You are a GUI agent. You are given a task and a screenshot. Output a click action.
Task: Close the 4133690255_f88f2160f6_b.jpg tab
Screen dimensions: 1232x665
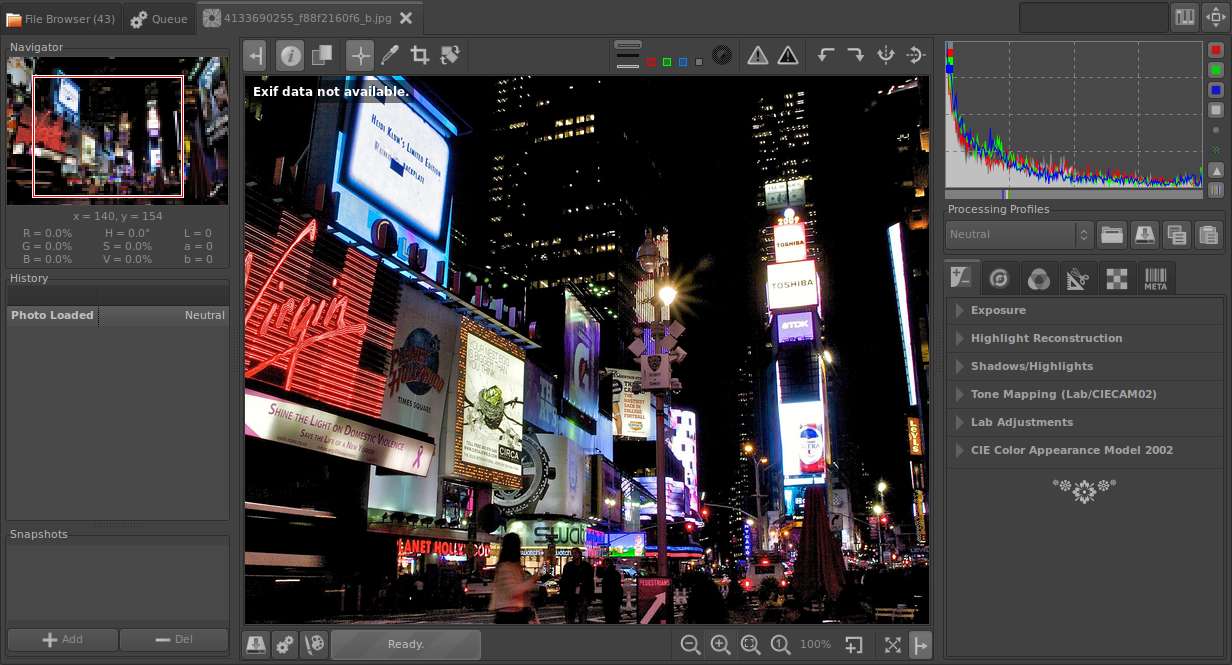[405, 18]
